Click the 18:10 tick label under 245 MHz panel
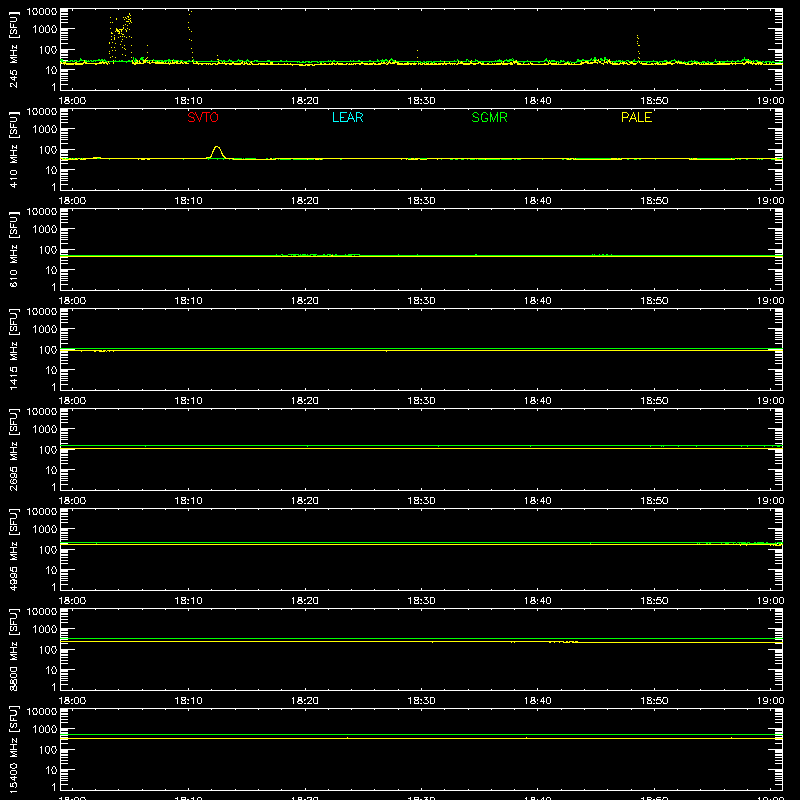 pos(188,101)
